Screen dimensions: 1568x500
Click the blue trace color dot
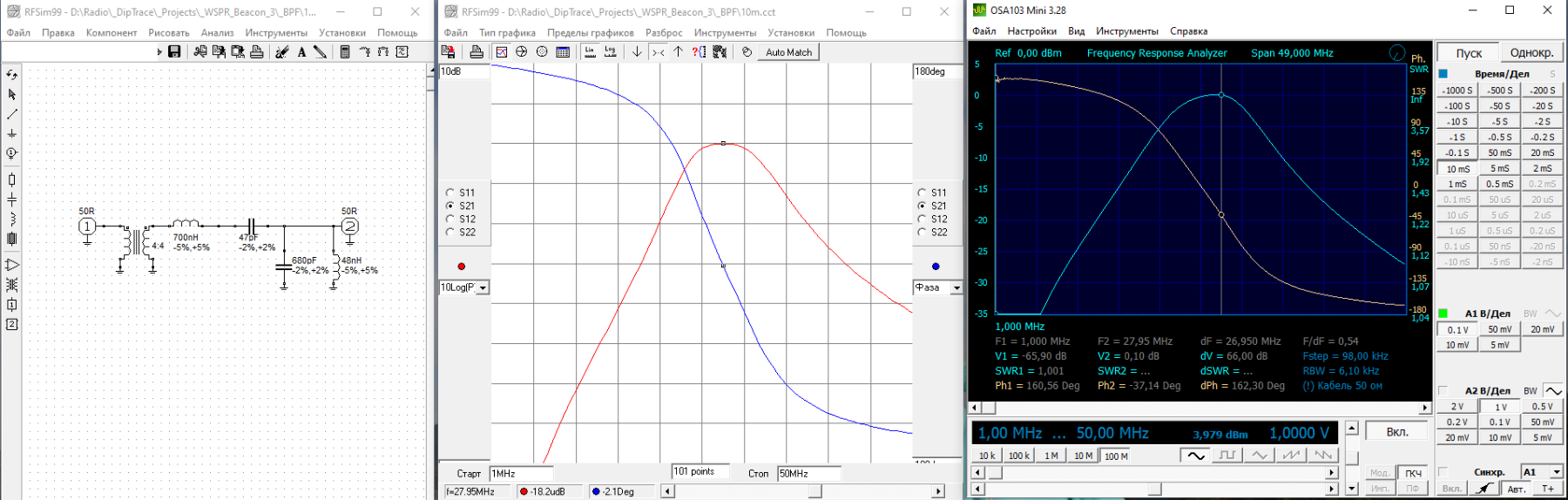[936, 267]
